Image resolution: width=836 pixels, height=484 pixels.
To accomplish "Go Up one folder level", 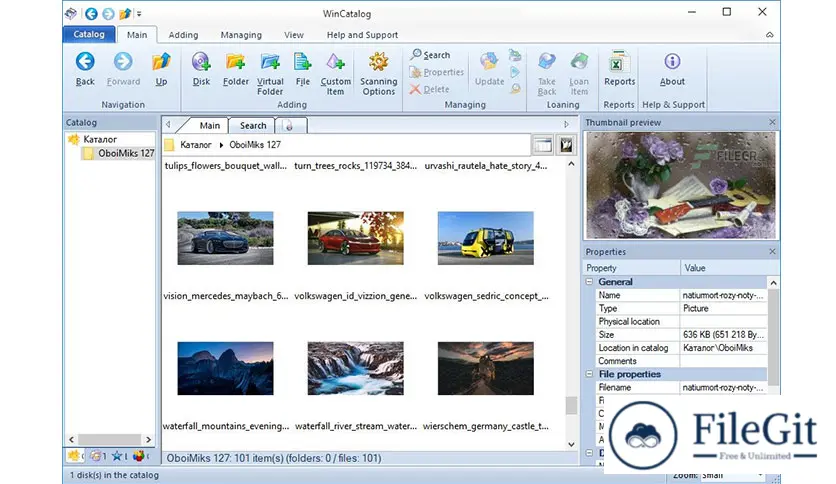I will 161,69.
